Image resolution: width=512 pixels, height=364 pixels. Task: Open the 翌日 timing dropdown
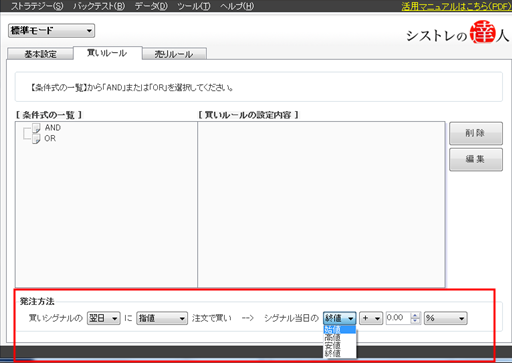pyautogui.click(x=104, y=318)
